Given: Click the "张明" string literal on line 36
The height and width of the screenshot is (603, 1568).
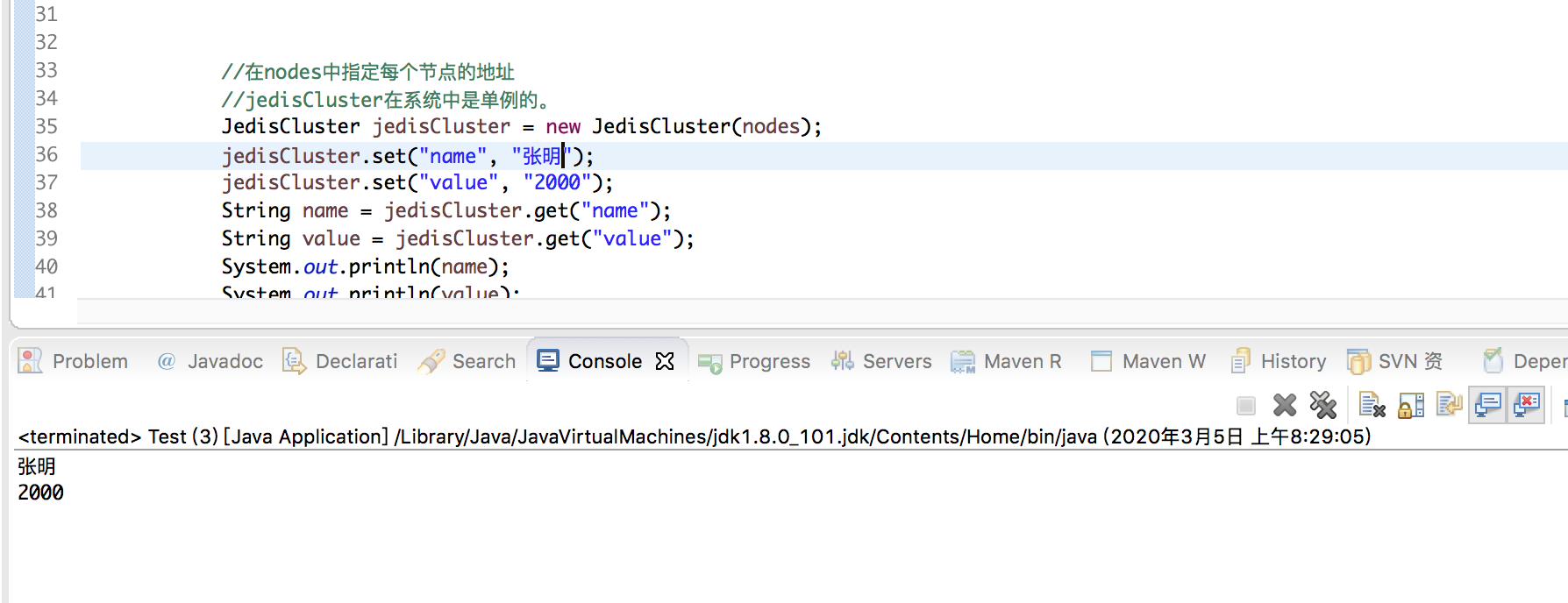Looking at the screenshot, I should point(541,156).
